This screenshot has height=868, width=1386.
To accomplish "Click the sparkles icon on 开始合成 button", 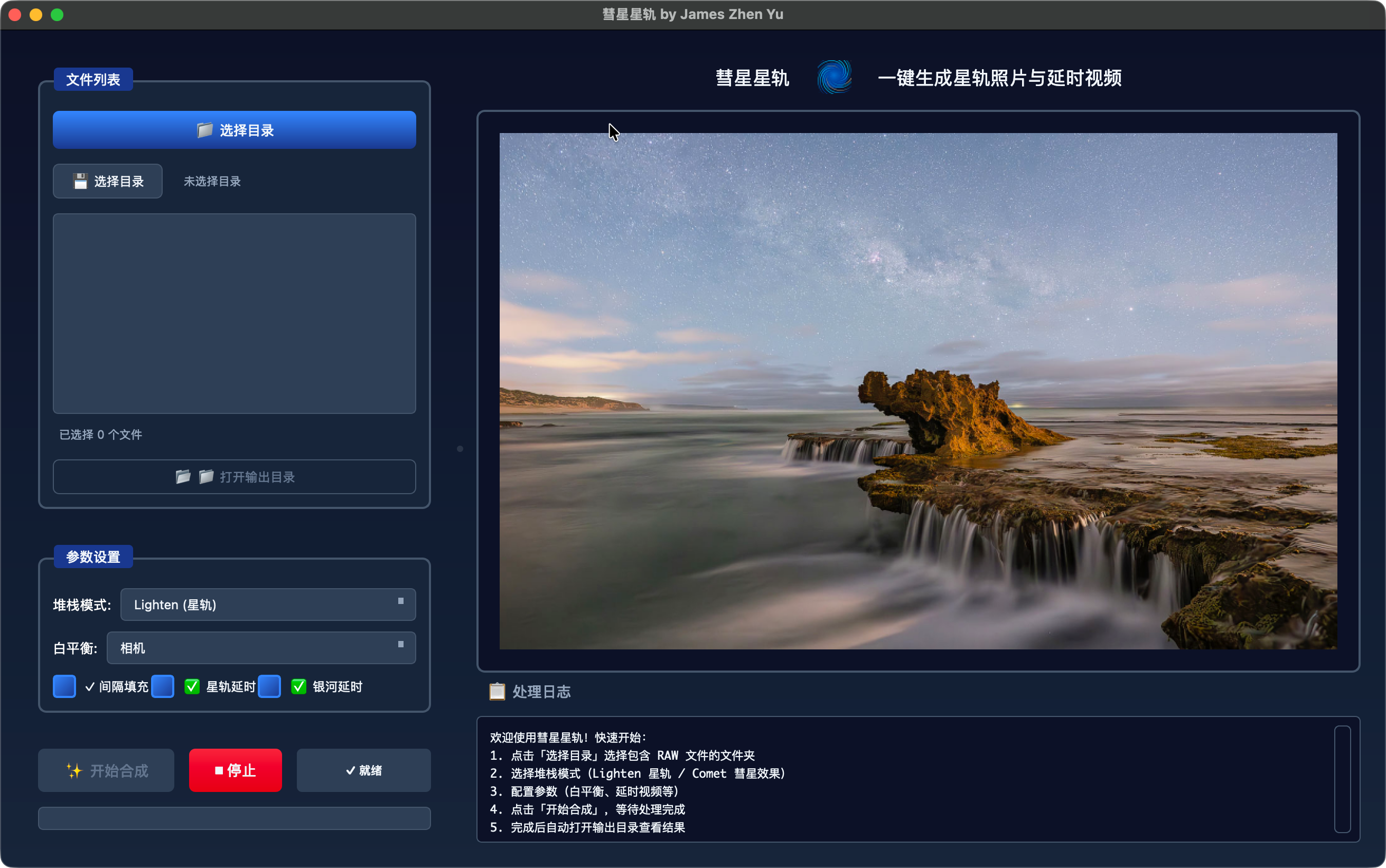I will 74,770.
